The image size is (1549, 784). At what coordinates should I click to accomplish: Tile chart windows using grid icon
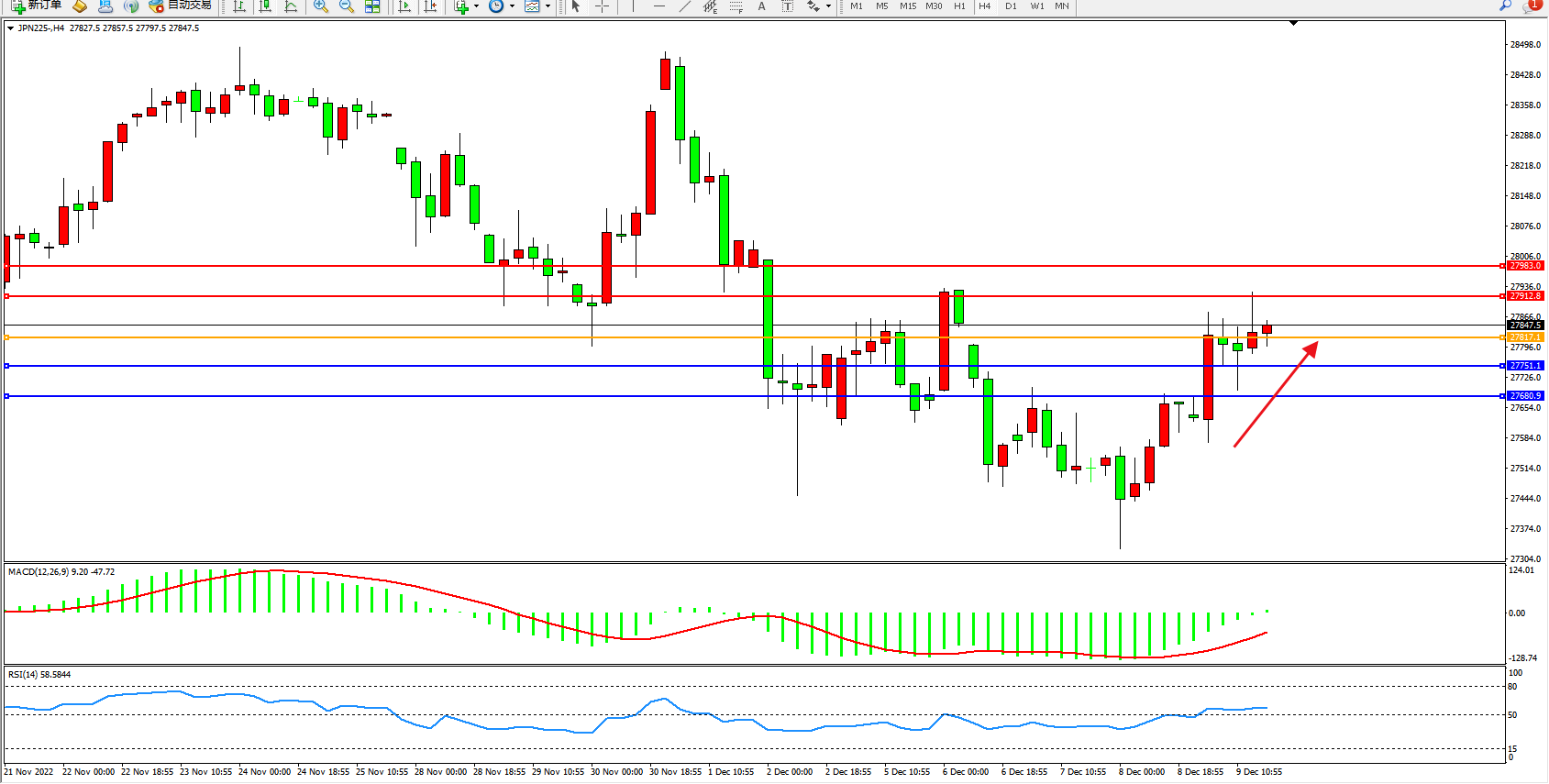point(372,6)
